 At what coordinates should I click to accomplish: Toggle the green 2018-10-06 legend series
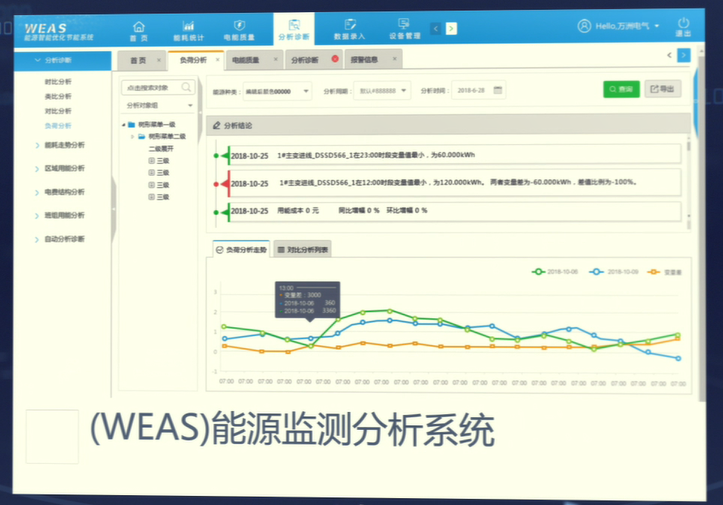pos(554,272)
